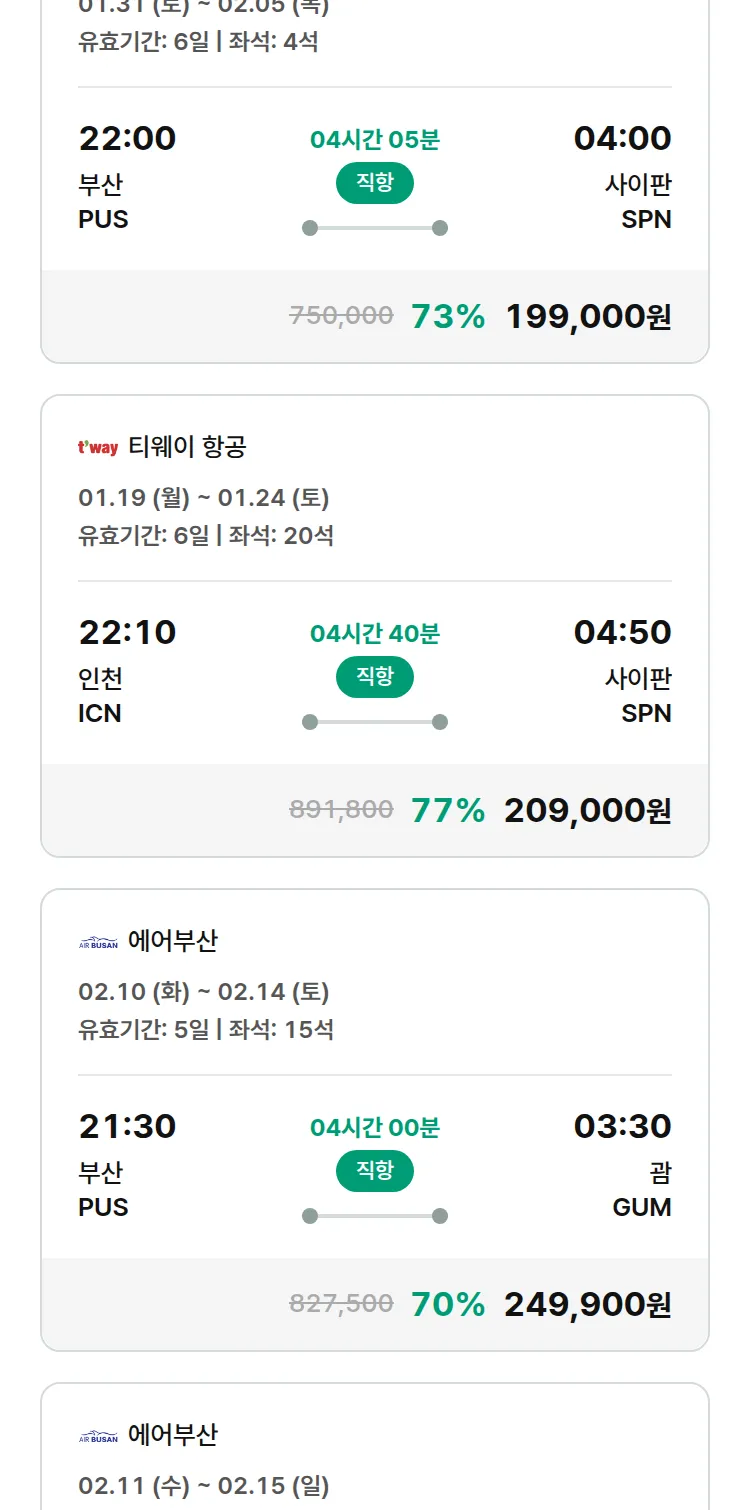The image size is (750, 1510).
Task: Click the 직항 badge on the Busan-Saipan flight
Action: [x=374, y=183]
